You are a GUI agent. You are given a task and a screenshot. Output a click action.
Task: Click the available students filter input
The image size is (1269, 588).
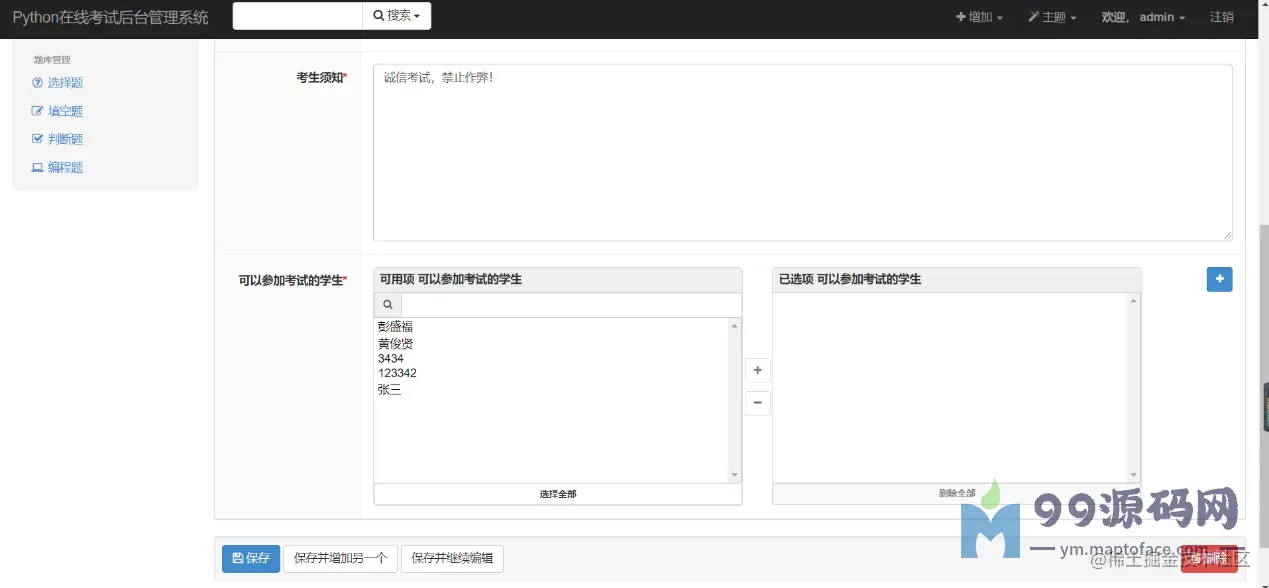point(571,304)
